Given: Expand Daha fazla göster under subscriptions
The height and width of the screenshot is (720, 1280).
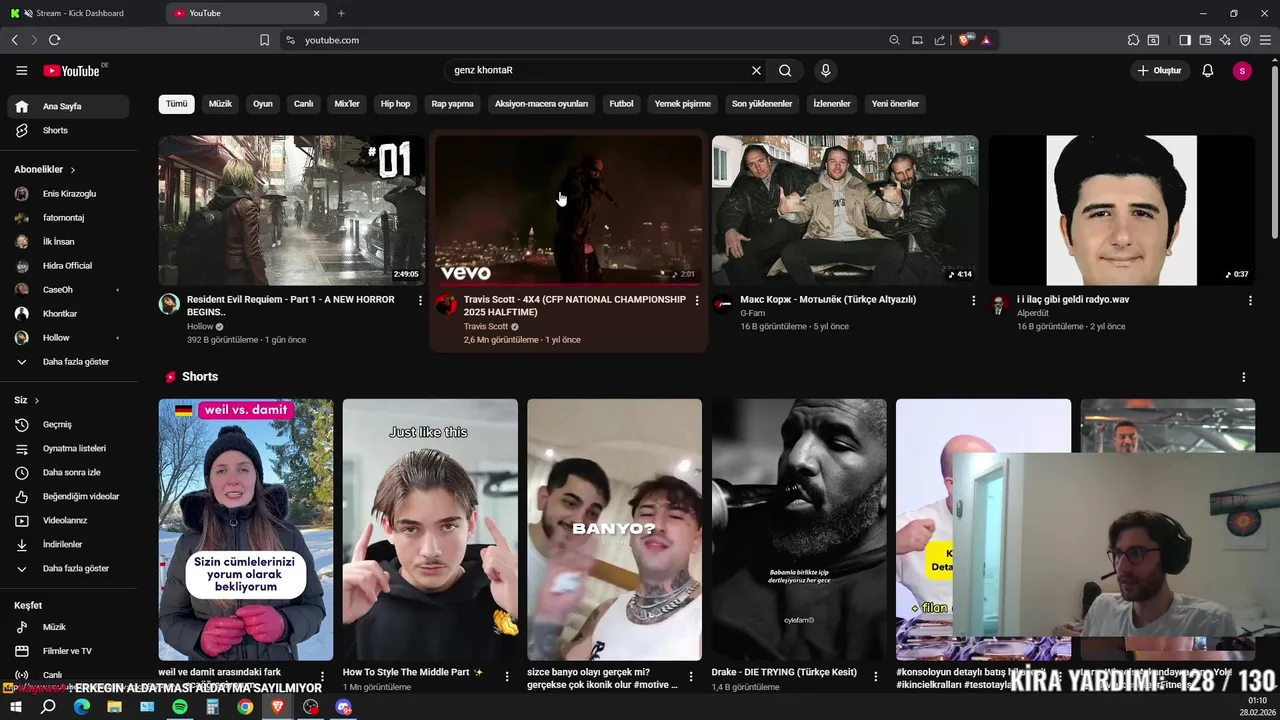Looking at the screenshot, I should pyautogui.click(x=68, y=361).
